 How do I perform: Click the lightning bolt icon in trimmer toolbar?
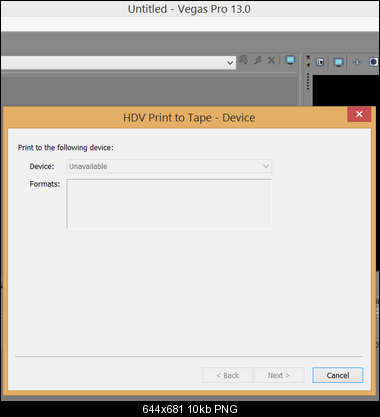257,60
